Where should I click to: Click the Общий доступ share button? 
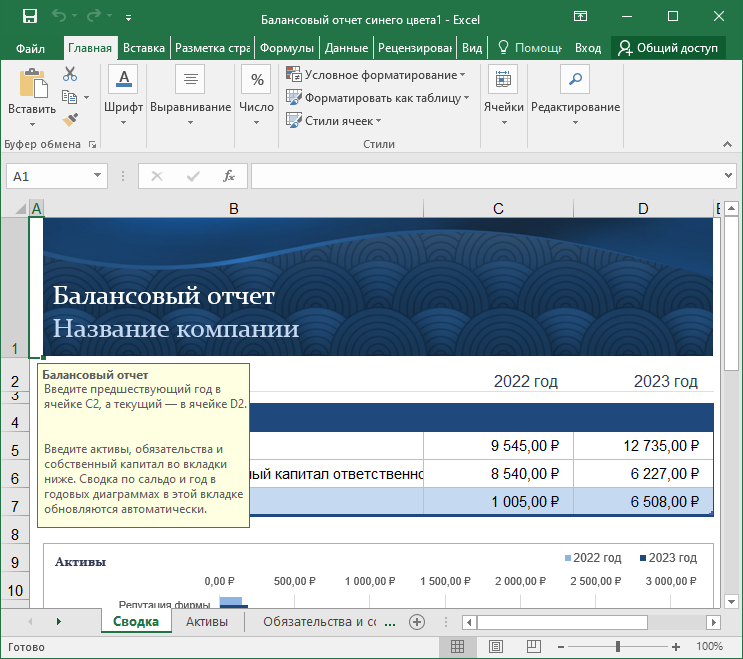(x=669, y=48)
